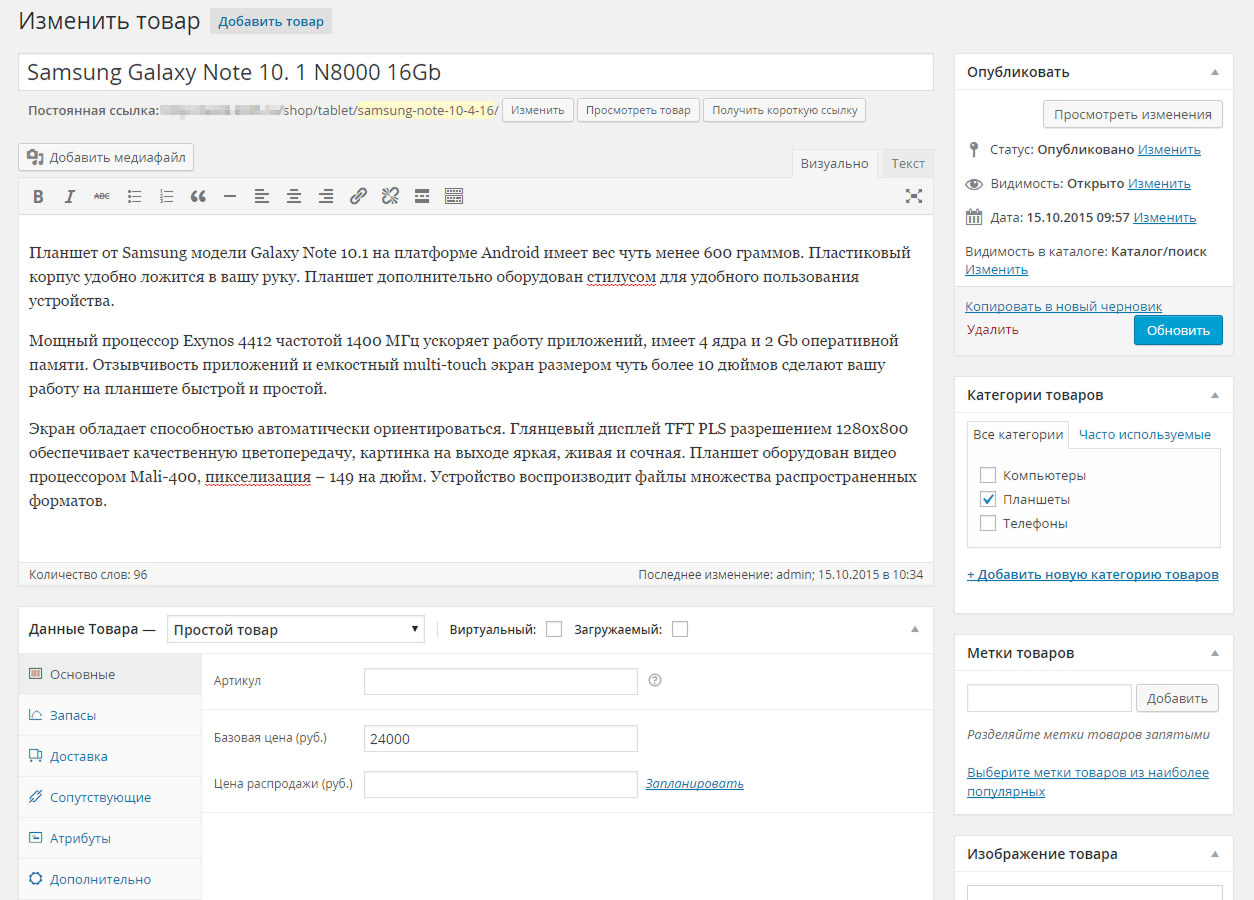The image size is (1254, 900).
Task: Remove link with unlink icon
Action: pos(390,196)
